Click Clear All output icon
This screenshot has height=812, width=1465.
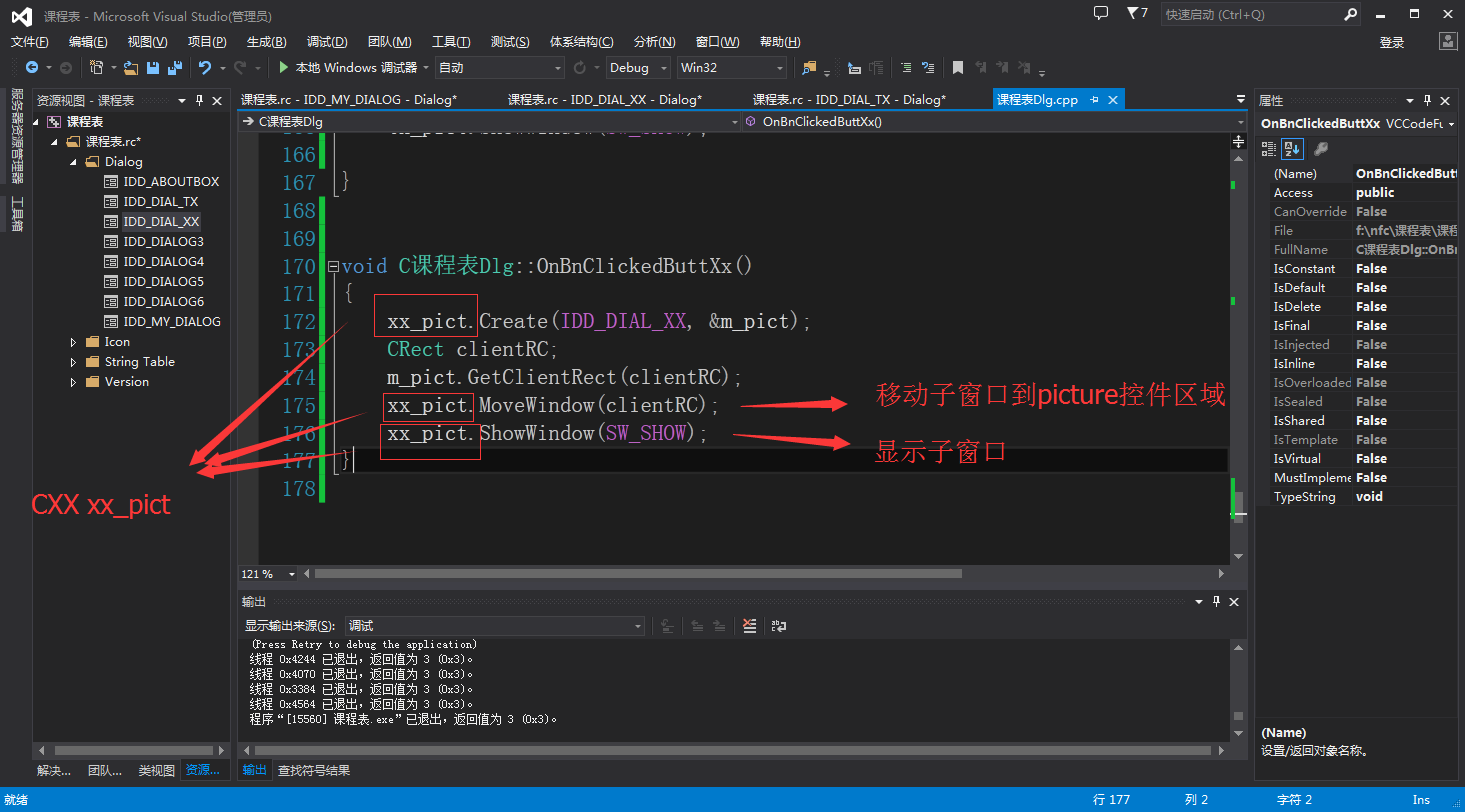[x=750, y=625]
